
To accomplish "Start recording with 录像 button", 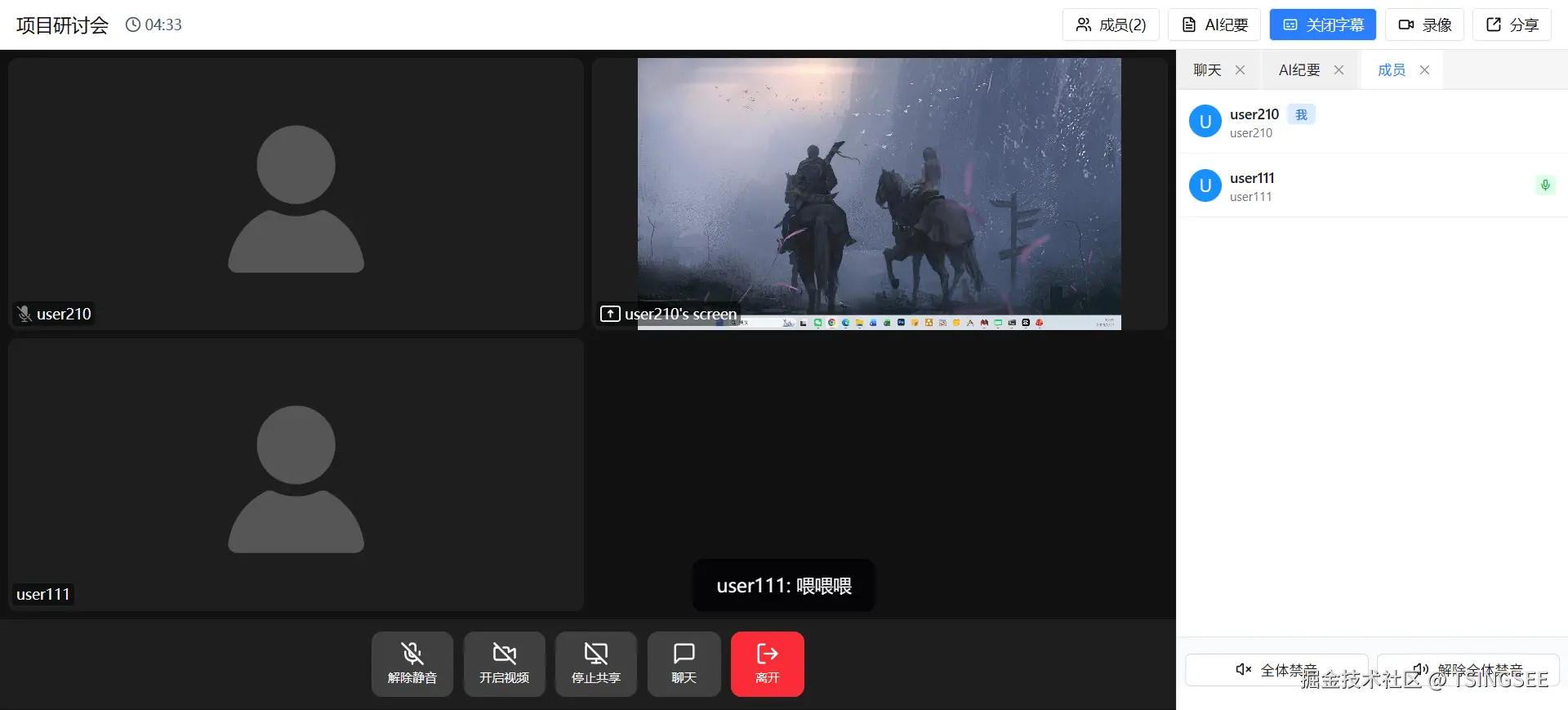I will (1424, 25).
